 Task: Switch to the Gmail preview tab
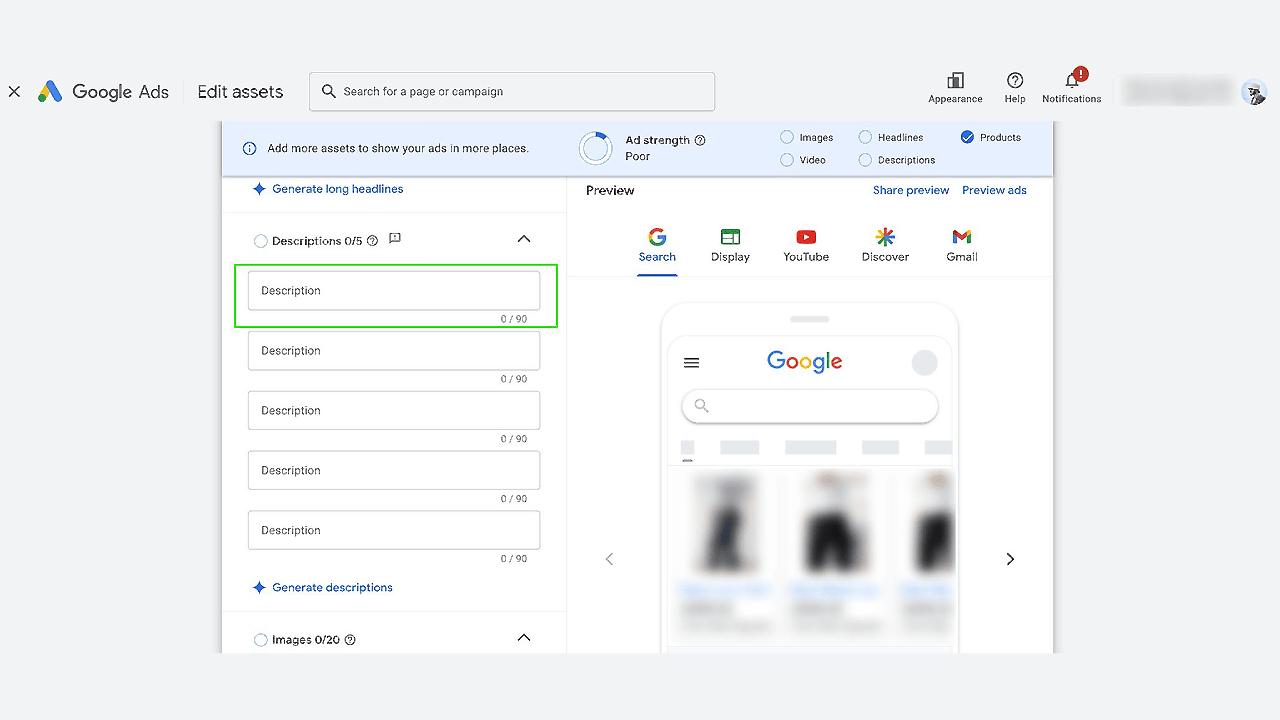point(962,245)
